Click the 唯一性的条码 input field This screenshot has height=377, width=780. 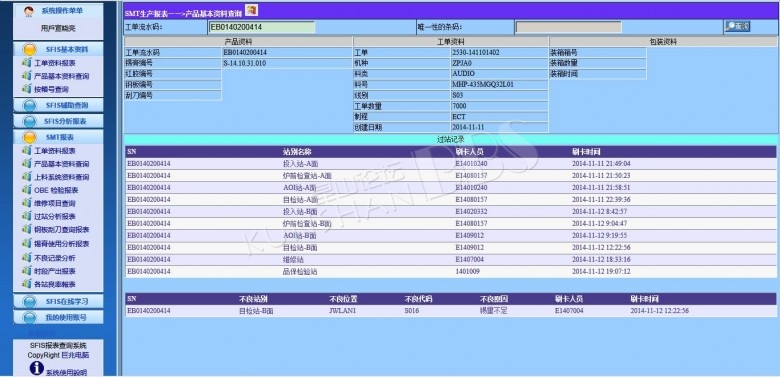(x=568, y=27)
